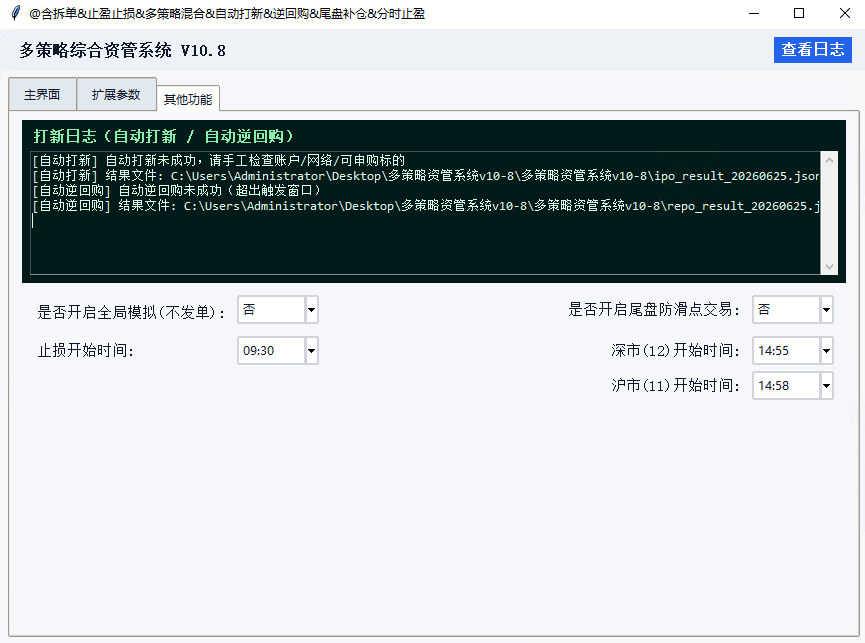Click the 是否开启全局模拟(不发单) label
Image resolution: width=865 pixels, height=643 pixels.
131,313
